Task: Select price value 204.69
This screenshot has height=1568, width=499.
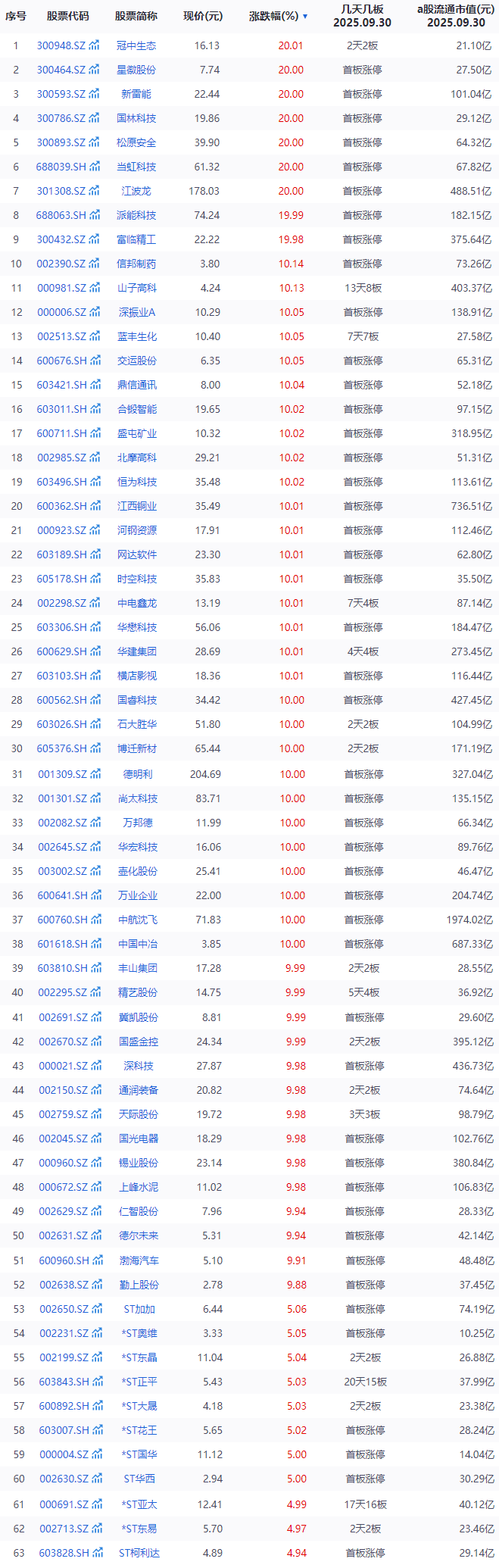Action: pyautogui.click(x=205, y=774)
